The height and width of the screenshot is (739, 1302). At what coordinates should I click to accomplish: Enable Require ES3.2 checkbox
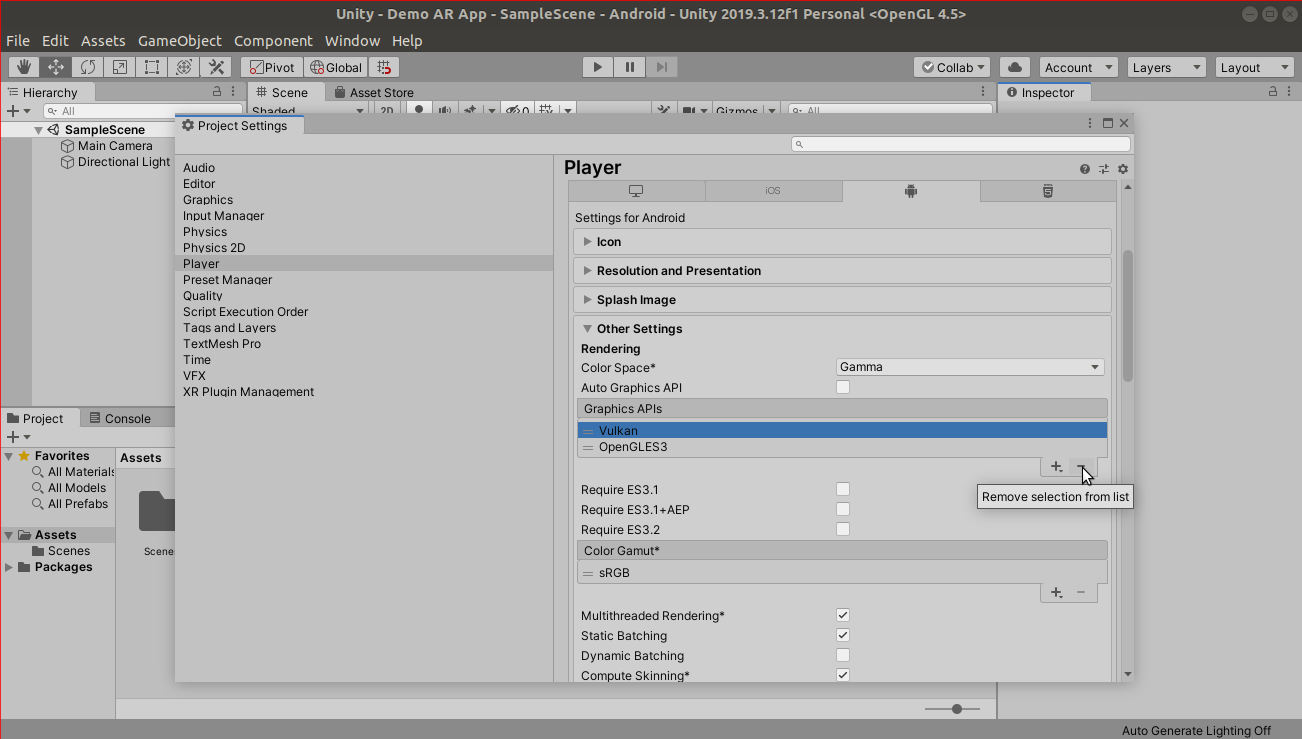[x=843, y=529]
